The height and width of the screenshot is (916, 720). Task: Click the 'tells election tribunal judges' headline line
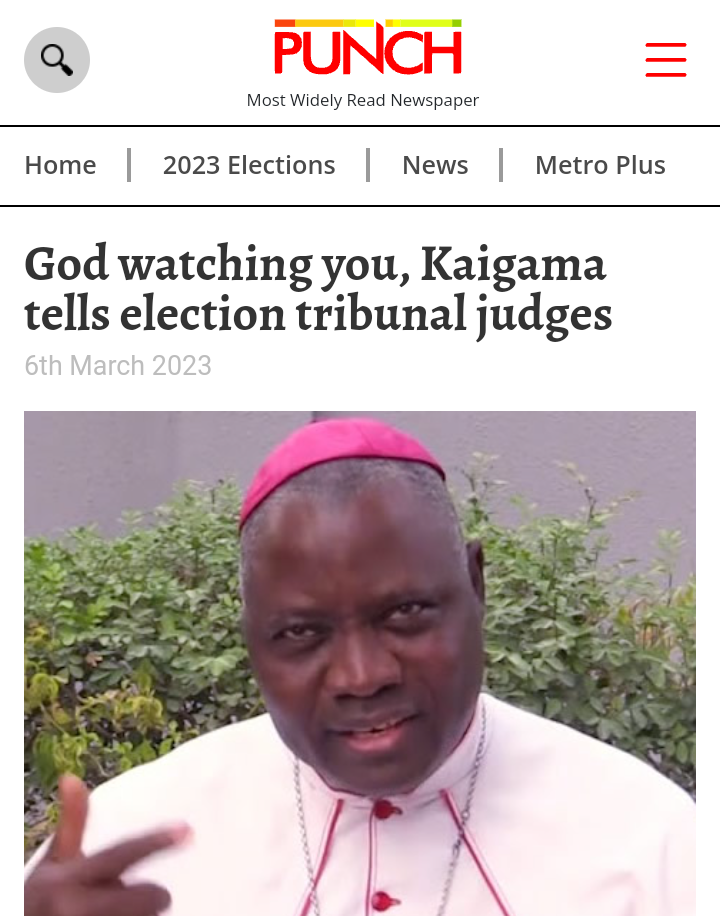coord(319,315)
